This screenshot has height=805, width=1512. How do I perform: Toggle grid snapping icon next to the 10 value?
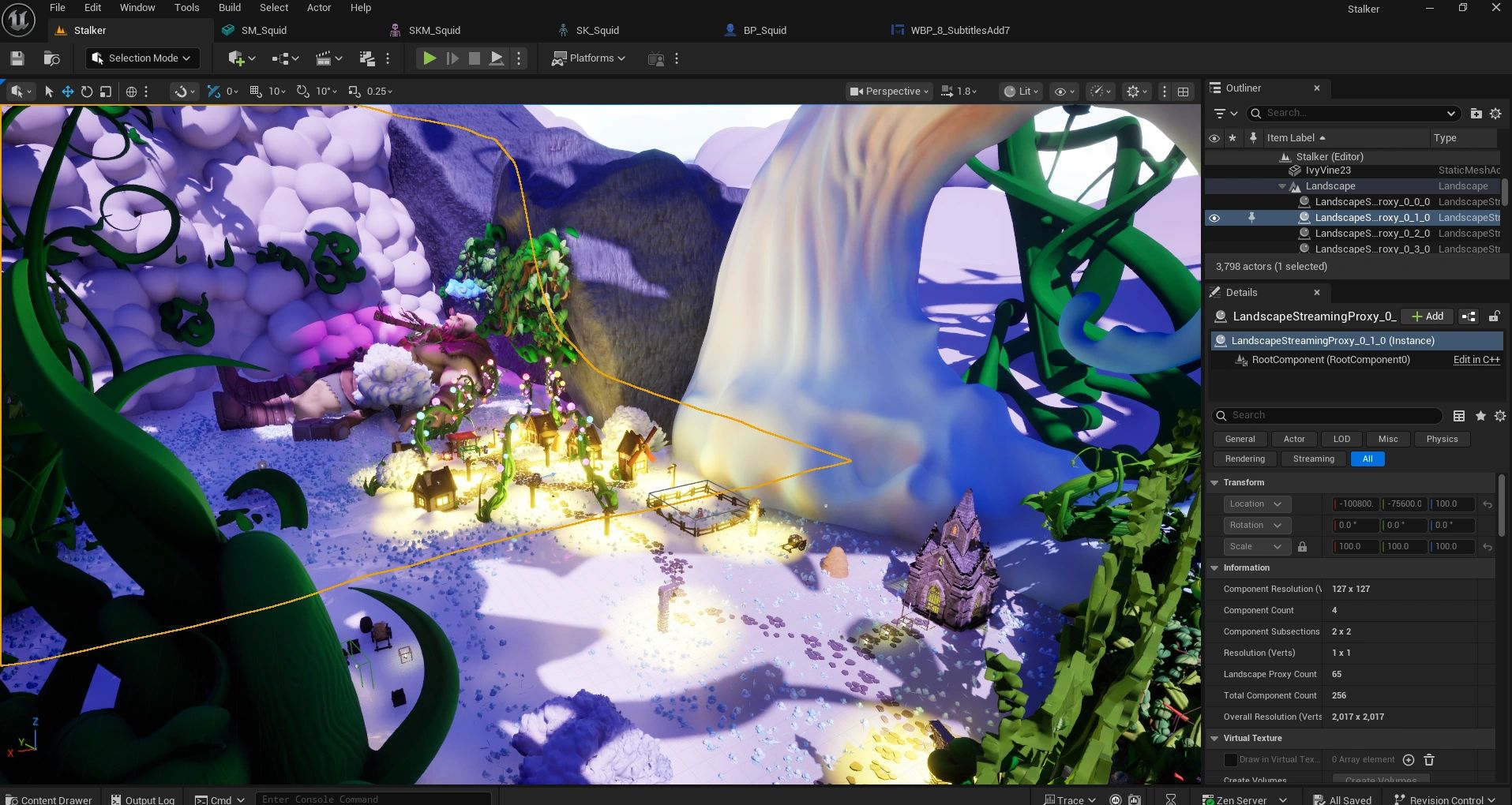click(x=256, y=92)
